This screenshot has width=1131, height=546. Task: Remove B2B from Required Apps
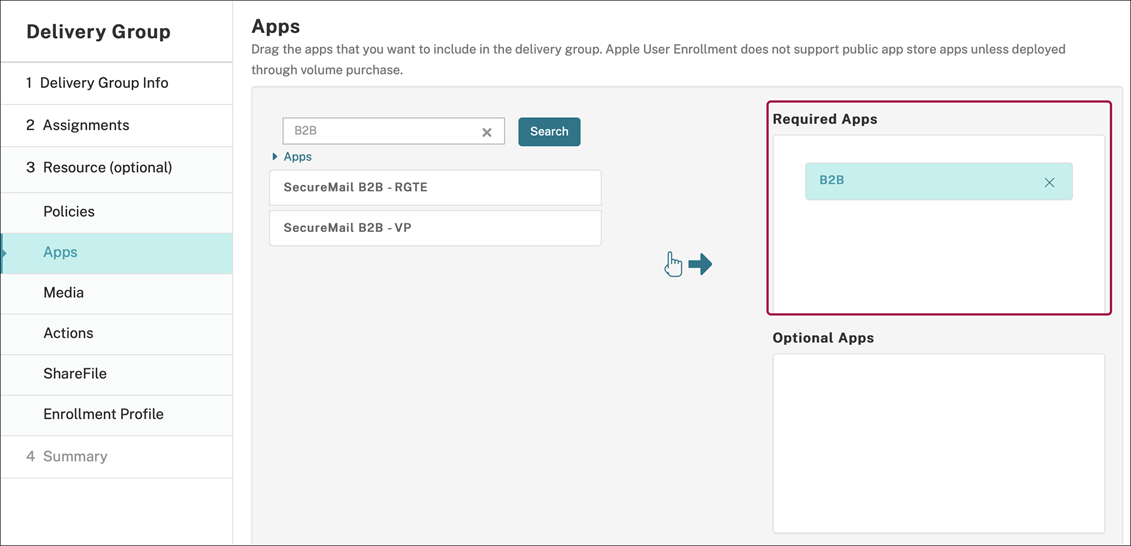pyautogui.click(x=1049, y=182)
